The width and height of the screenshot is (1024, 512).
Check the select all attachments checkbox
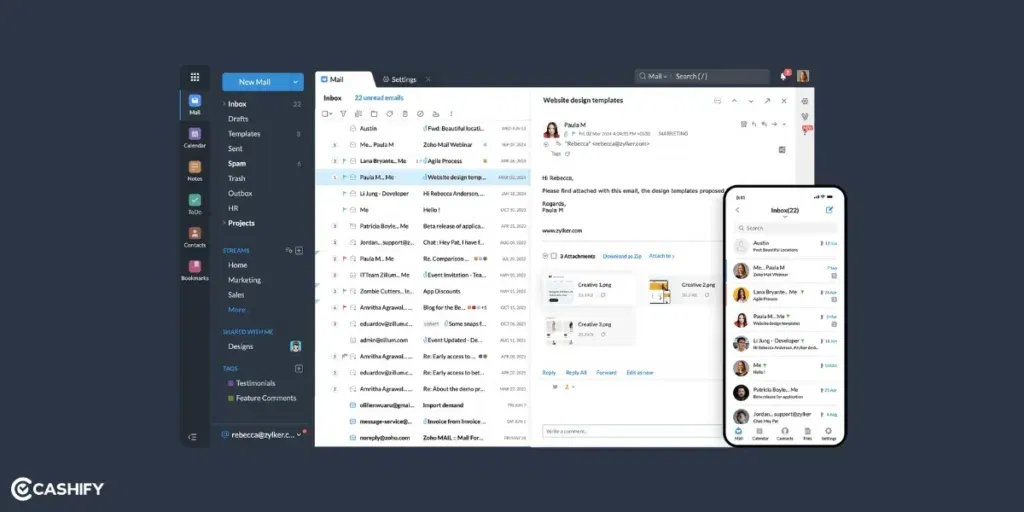[553, 256]
